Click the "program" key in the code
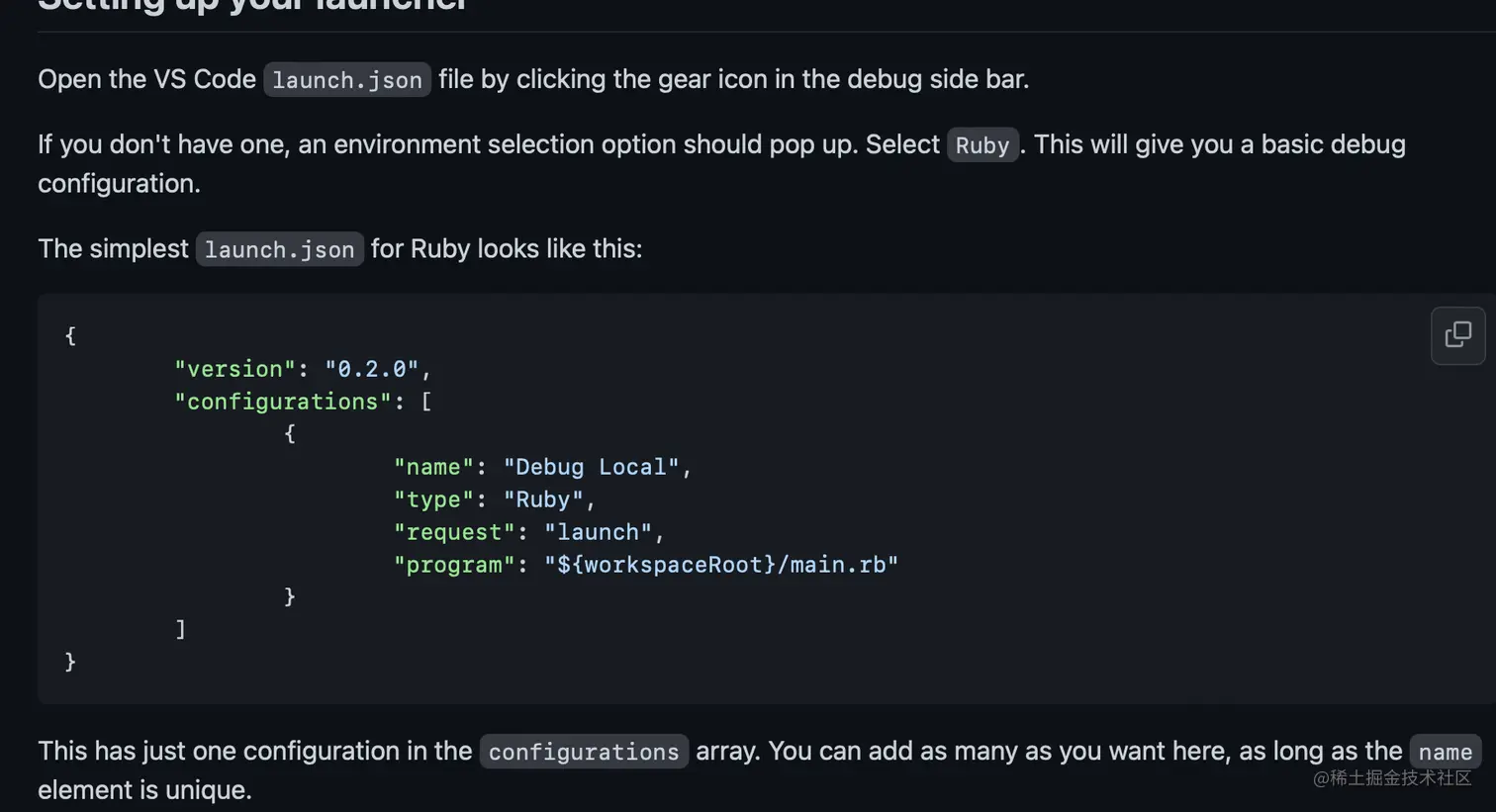Image resolution: width=1496 pixels, height=812 pixels. [454, 565]
